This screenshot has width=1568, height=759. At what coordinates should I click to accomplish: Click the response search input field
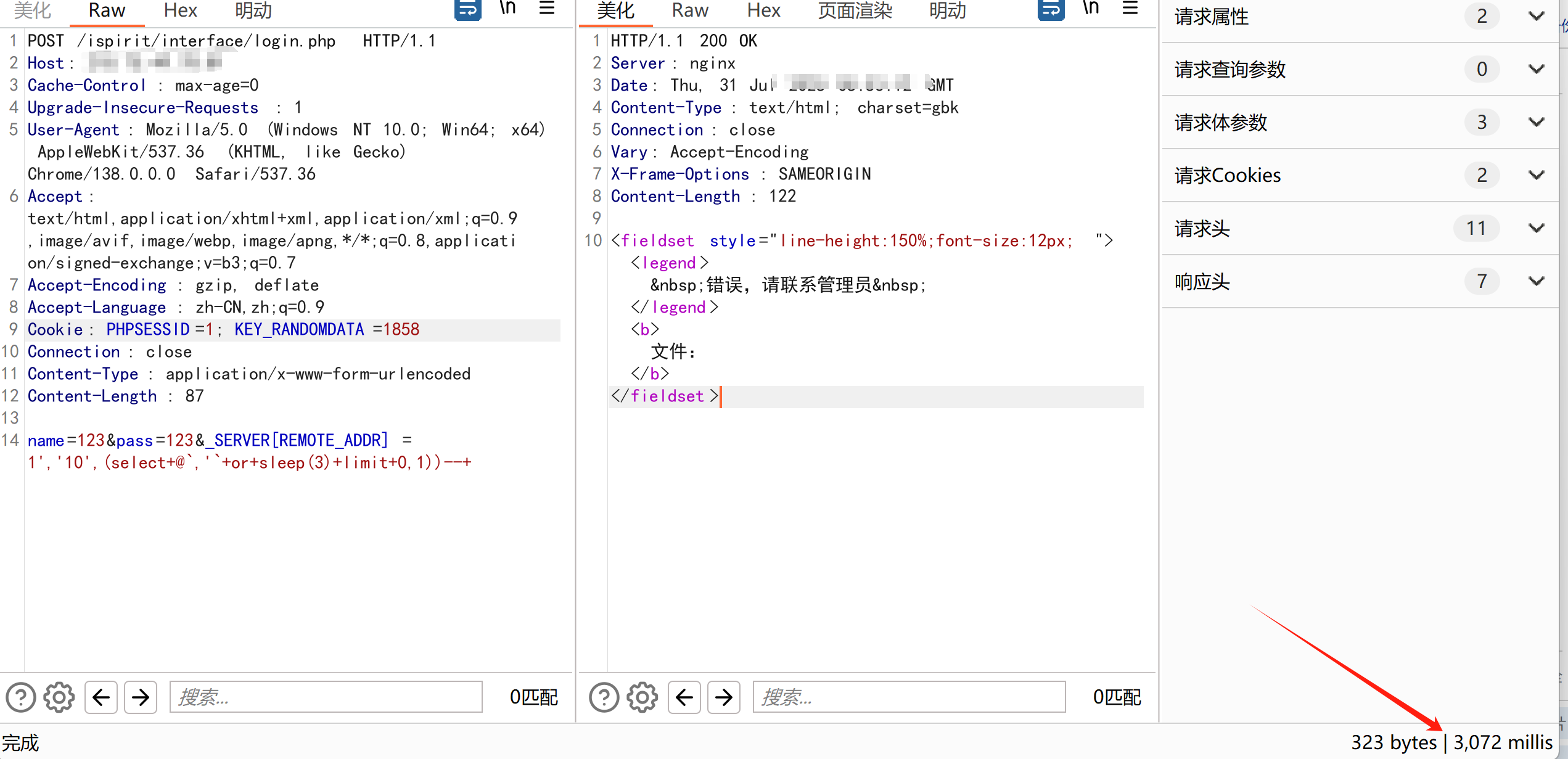[x=909, y=697]
